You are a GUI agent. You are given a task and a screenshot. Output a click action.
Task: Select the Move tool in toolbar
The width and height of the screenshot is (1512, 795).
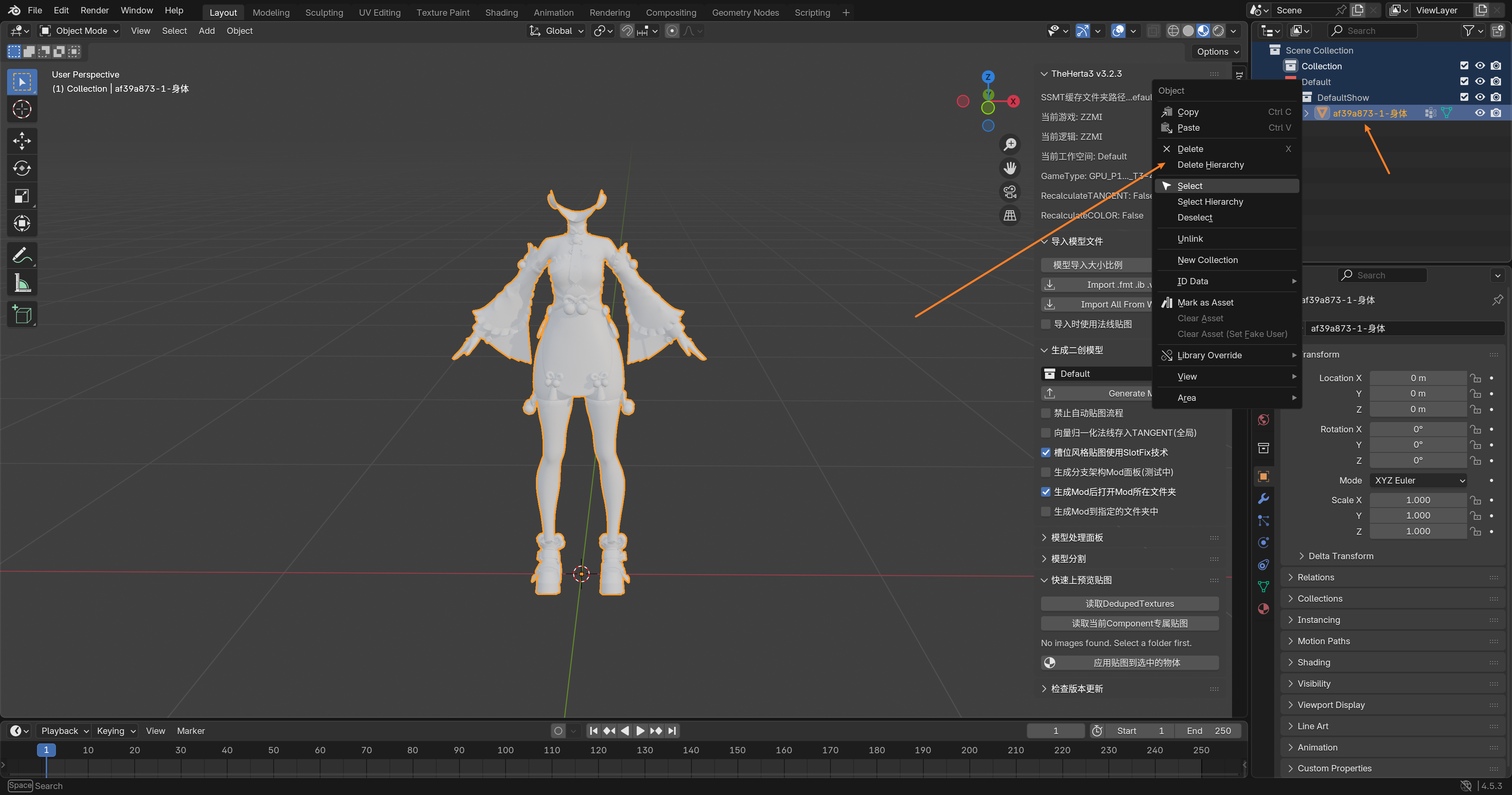(22, 140)
